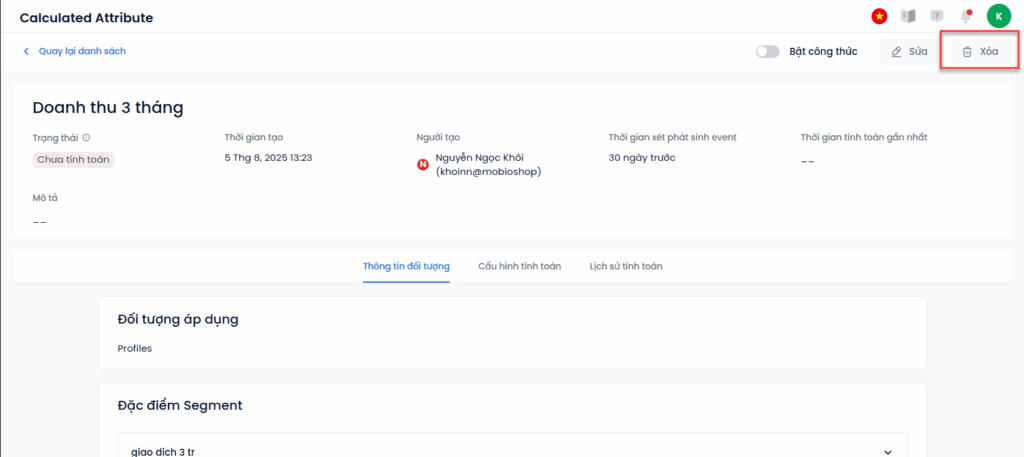Open the documentation book icon

pyautogui.click(x=908, y=16)
